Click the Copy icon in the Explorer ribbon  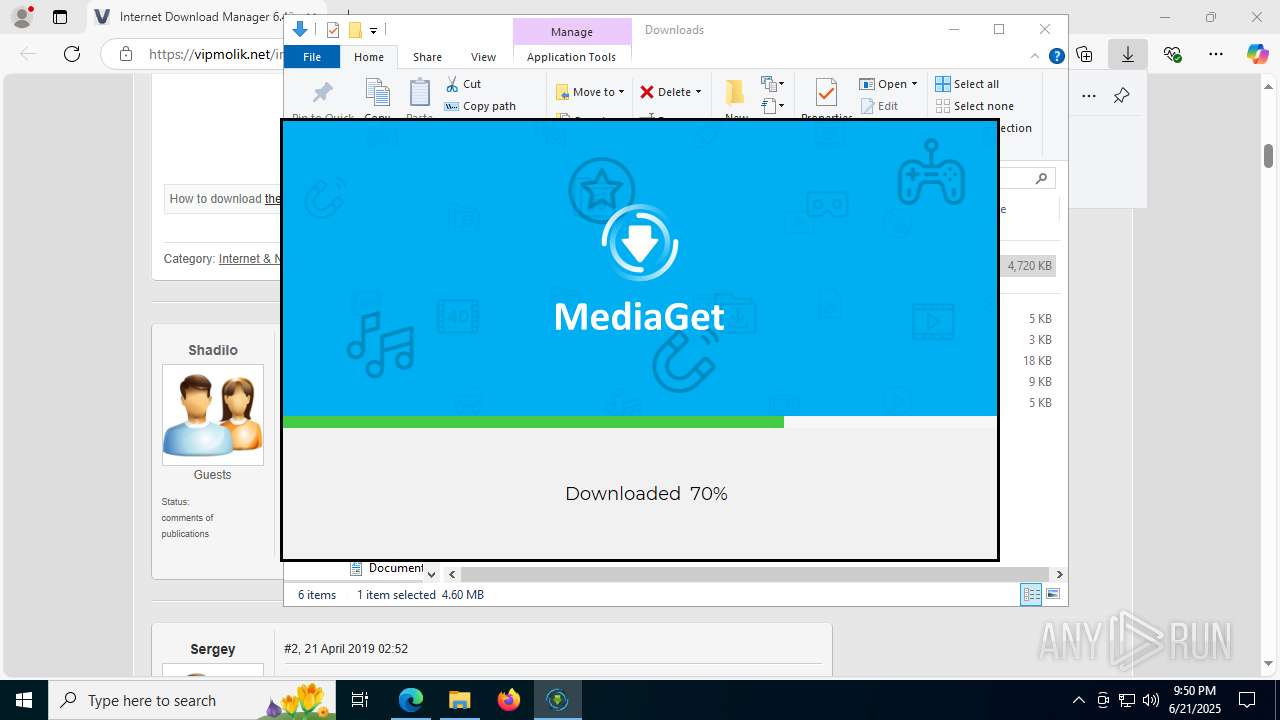coord(377,93)
